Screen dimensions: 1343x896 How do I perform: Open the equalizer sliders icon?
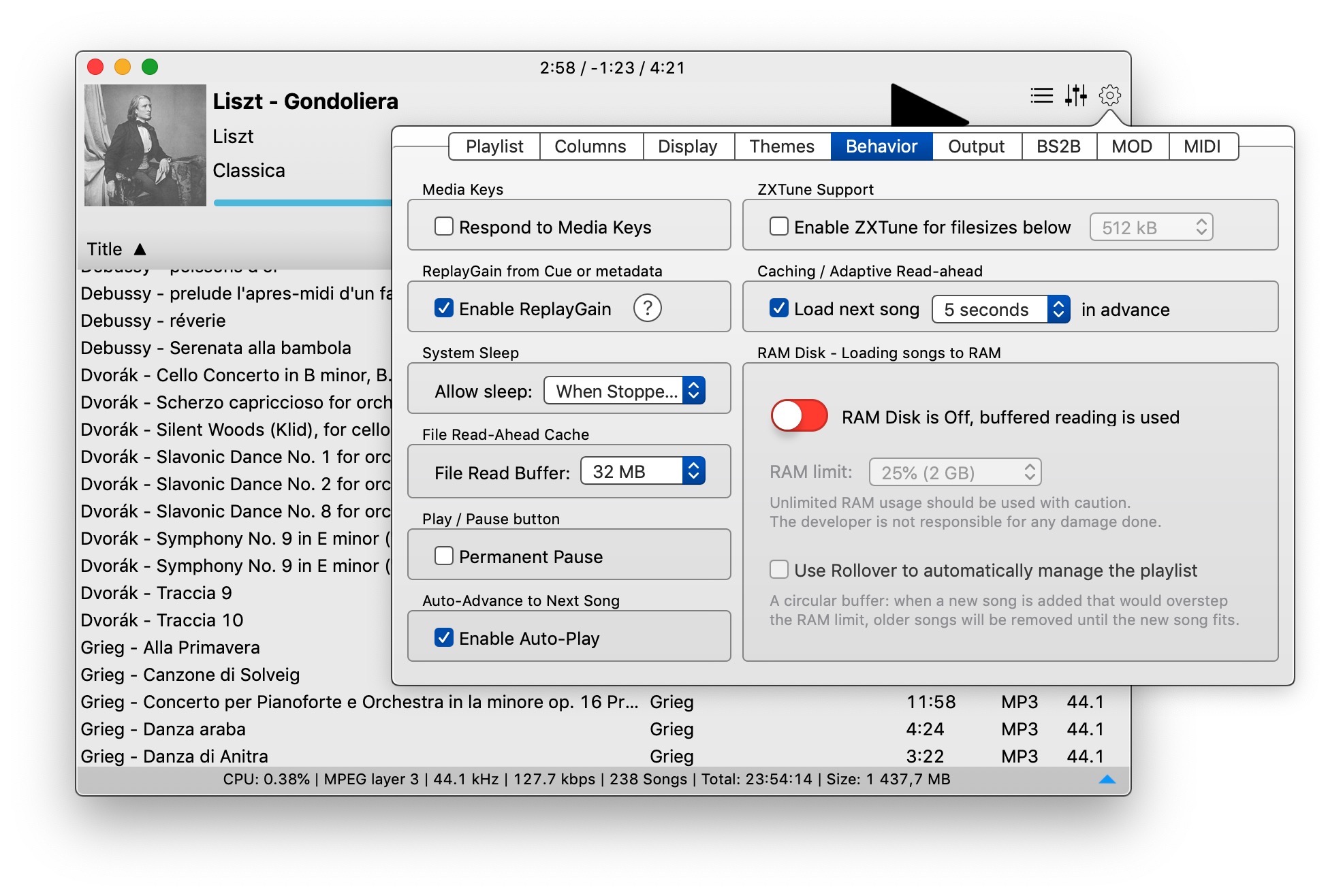coord(1076,95)
